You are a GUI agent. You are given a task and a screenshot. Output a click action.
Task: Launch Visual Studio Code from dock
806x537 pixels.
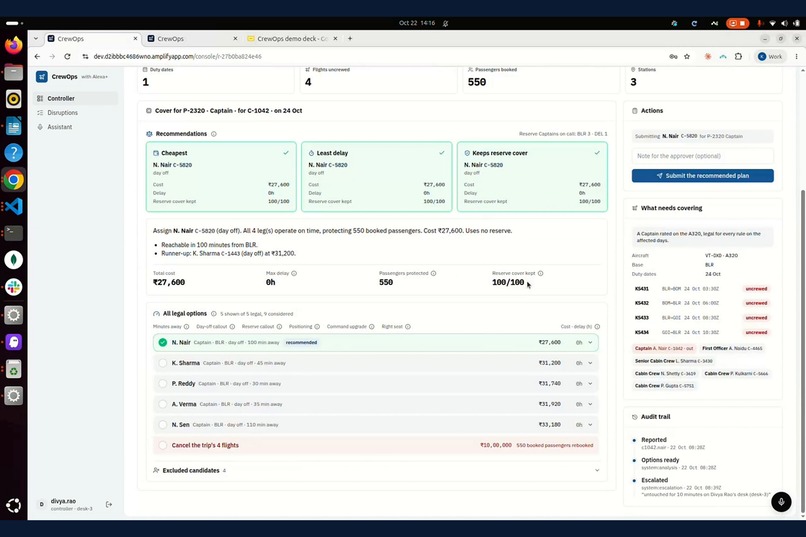click(14, 206)
